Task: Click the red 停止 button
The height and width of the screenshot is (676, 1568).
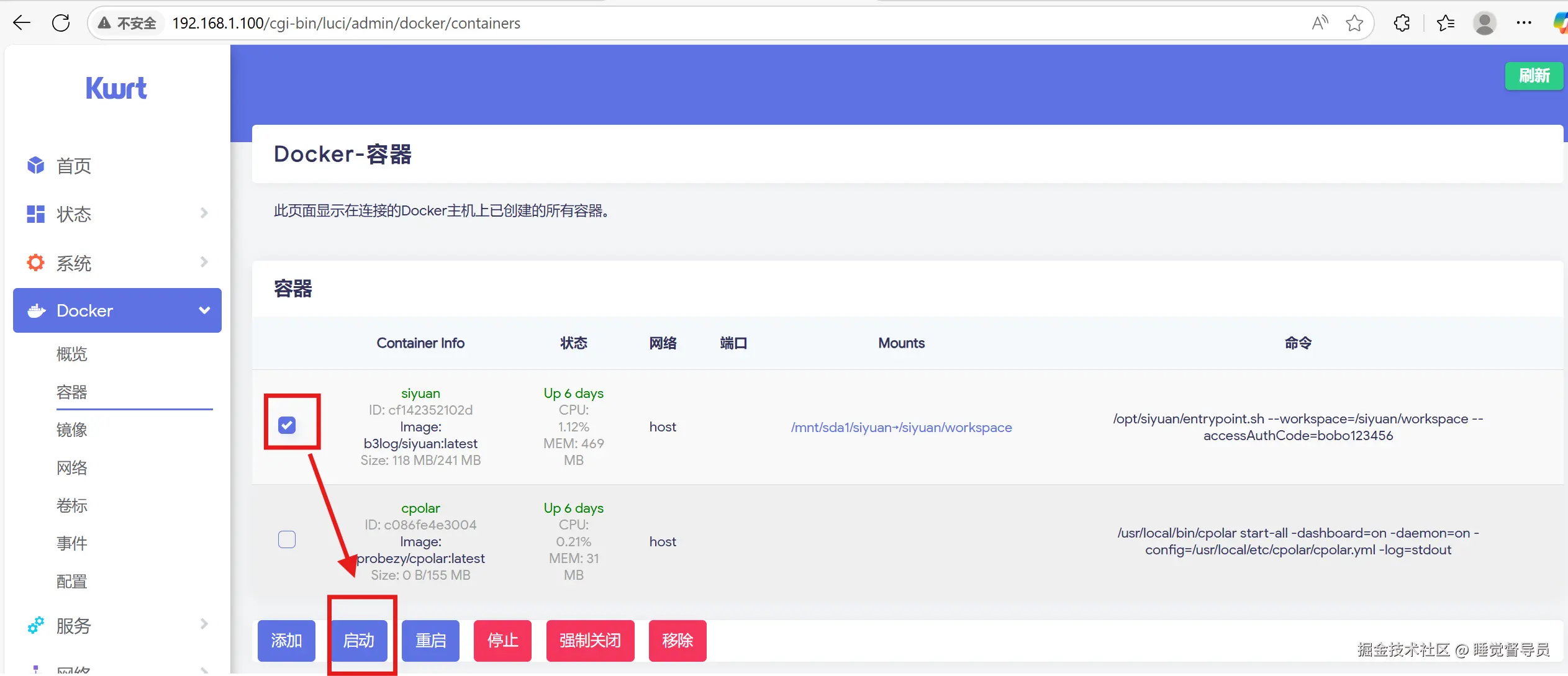Action: pos(502,640)
